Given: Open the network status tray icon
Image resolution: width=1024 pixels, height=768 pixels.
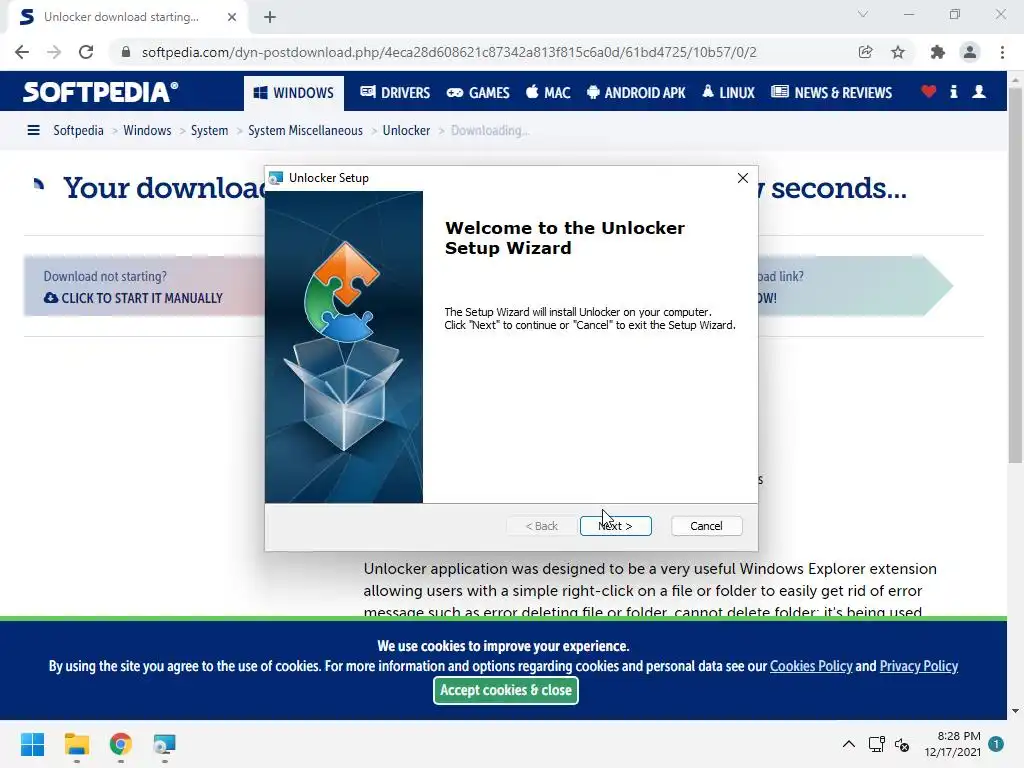Looking at the screenshot, I should (x=876, y=744).
